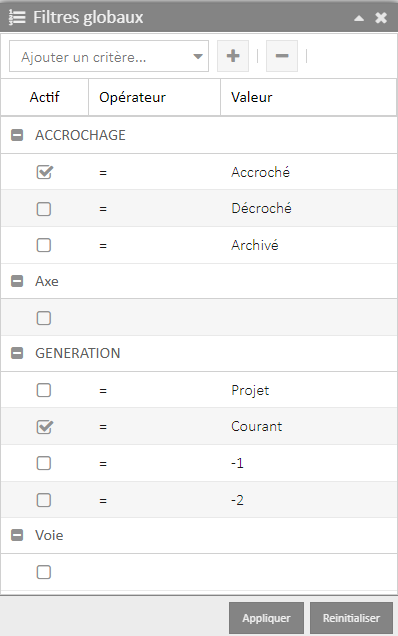Screen dimensions: 398x636
Task: Collapse the Voie group
Action: click(x=17, y=535)
